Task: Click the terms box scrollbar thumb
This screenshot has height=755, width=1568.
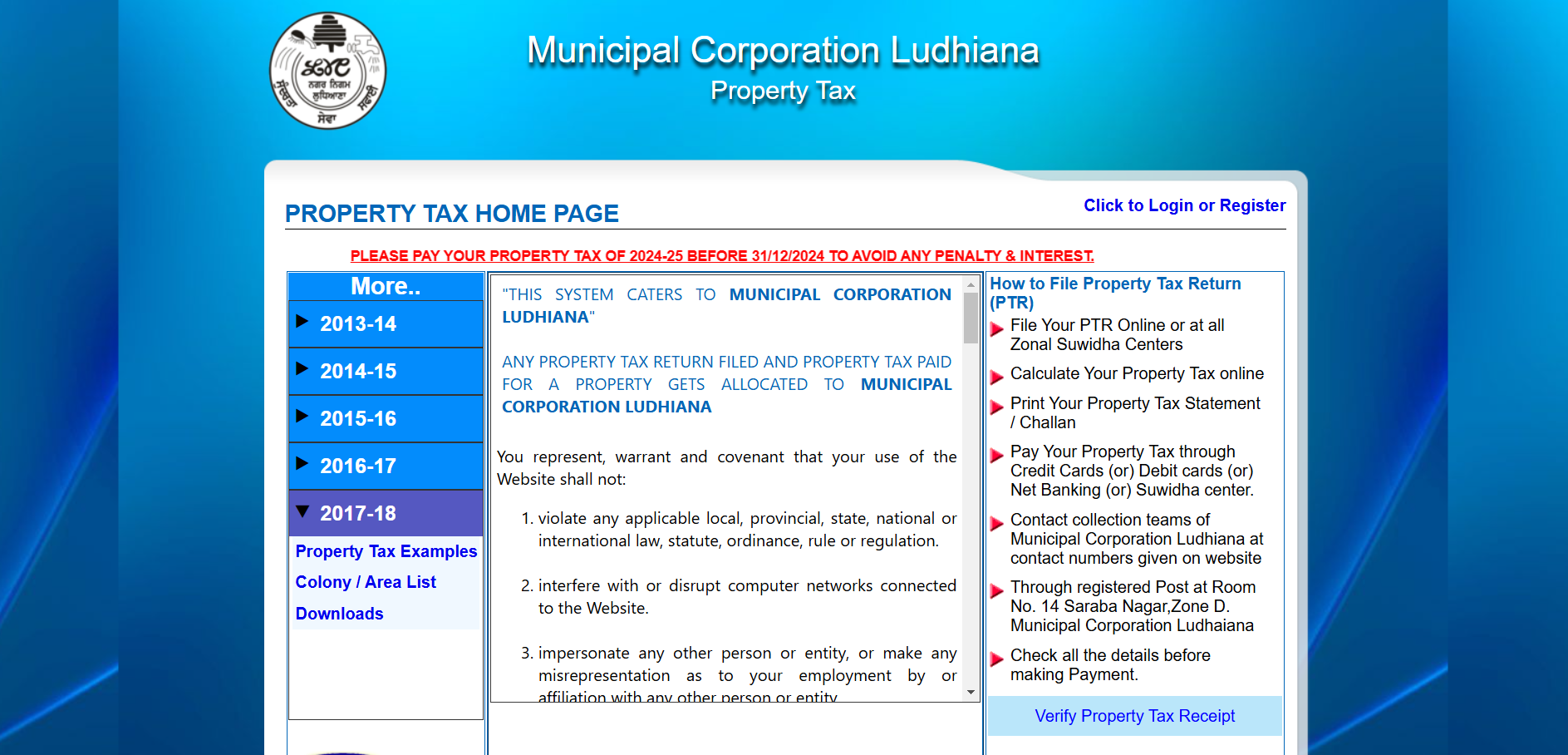Action: point(971,318)
